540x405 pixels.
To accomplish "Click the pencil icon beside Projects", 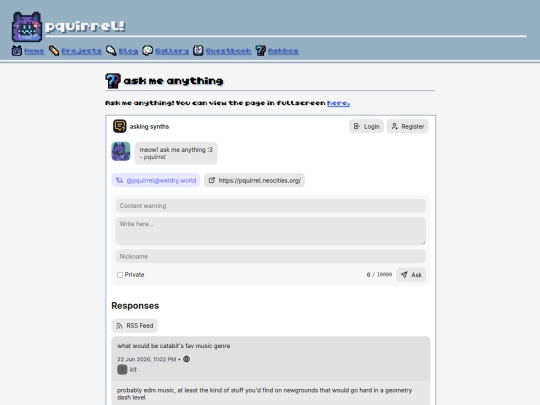I will [54, 51].
